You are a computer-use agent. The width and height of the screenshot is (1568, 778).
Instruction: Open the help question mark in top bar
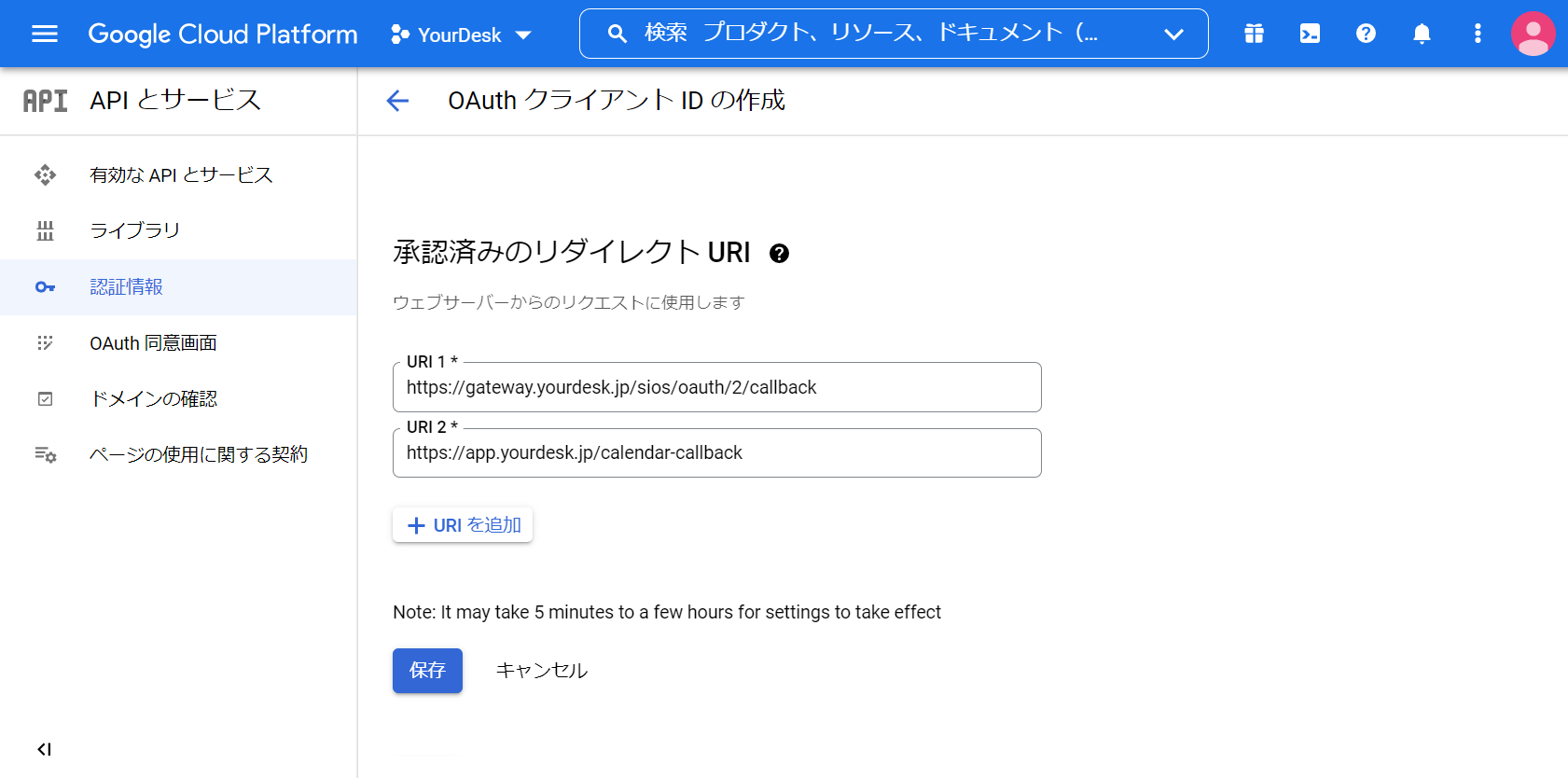pyautogui.click(x=1366, y=35)
